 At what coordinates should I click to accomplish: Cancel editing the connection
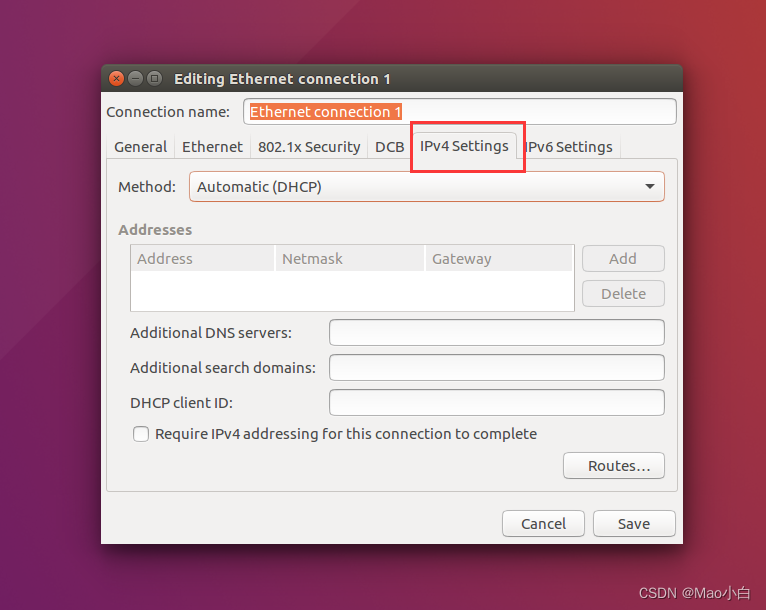543,524
